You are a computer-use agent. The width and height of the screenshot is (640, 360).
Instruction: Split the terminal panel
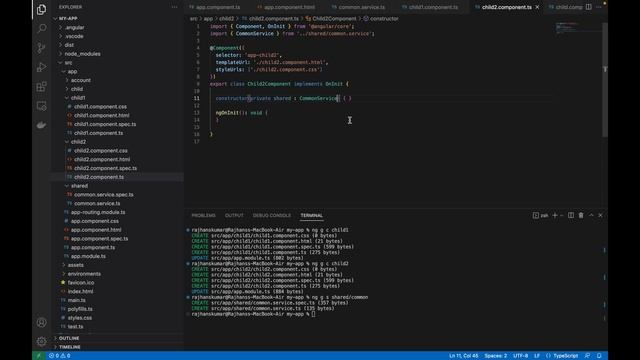(571, 215)
